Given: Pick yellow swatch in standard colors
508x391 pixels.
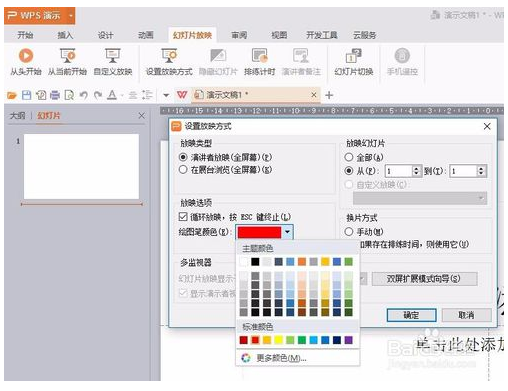Looking at the screenshot, I should (x=279, y=340).
